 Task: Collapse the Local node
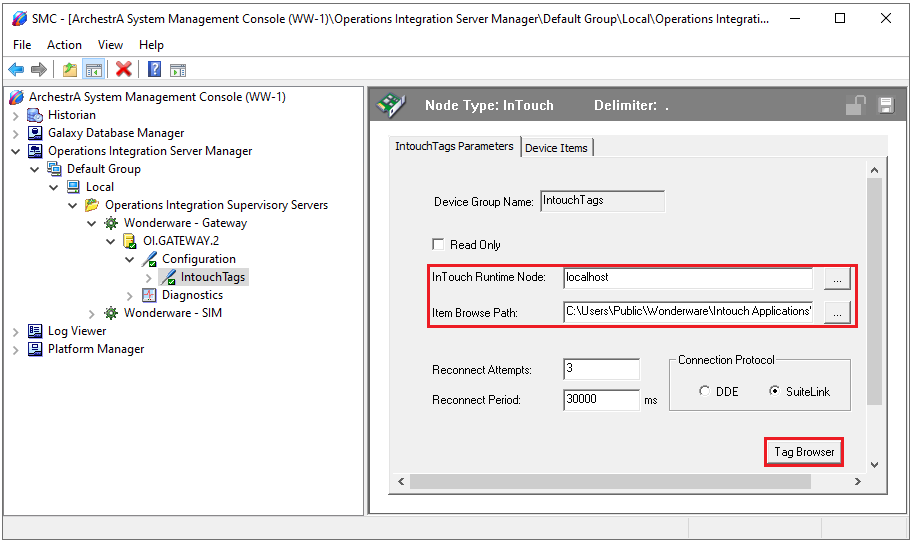pos(54,188)
